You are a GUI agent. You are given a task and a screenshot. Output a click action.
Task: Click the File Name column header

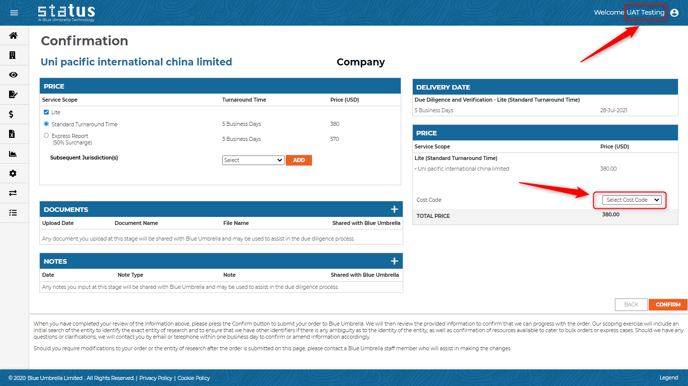click(236, 223)
